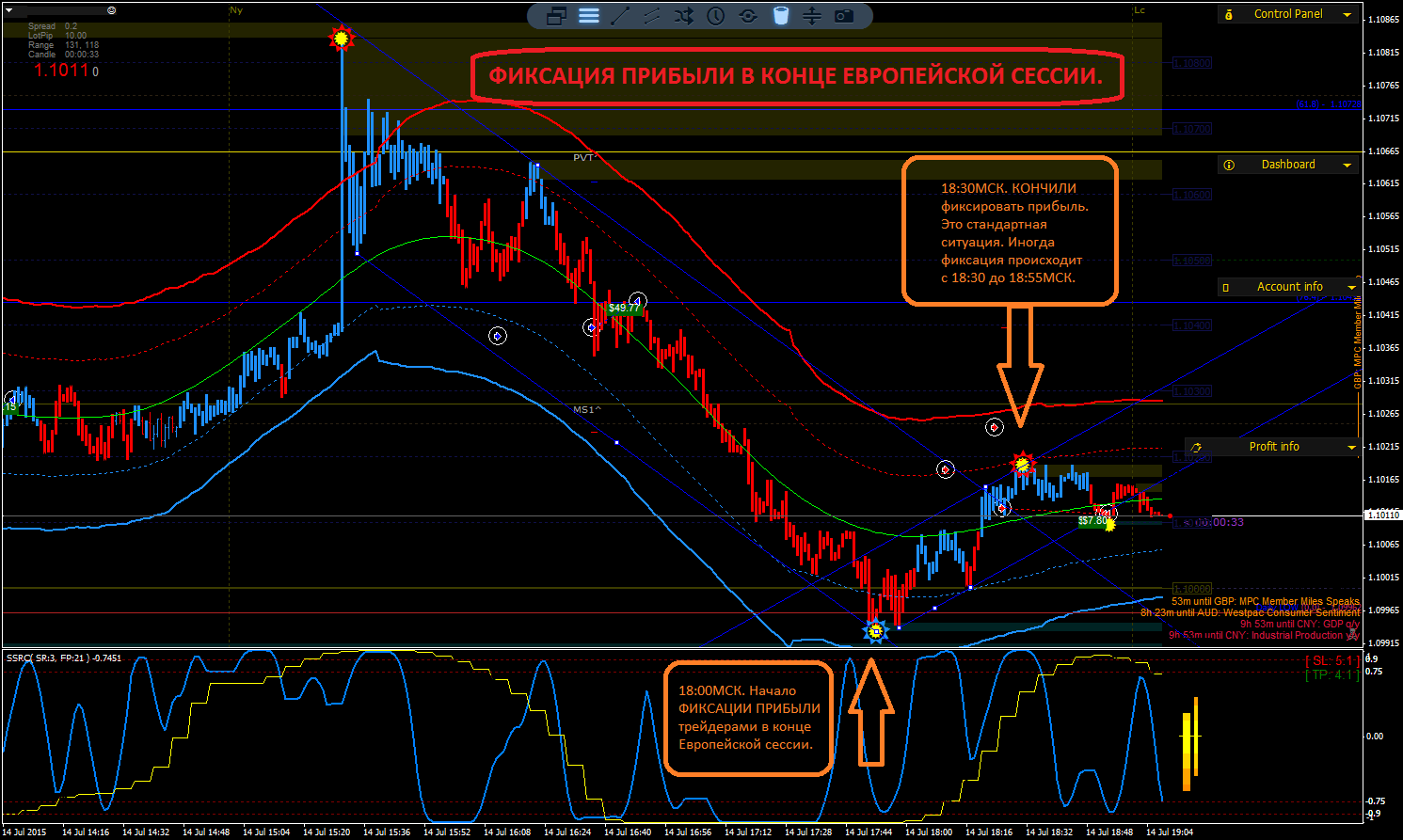Click the 1.10700 round level label

(1192, 129)
